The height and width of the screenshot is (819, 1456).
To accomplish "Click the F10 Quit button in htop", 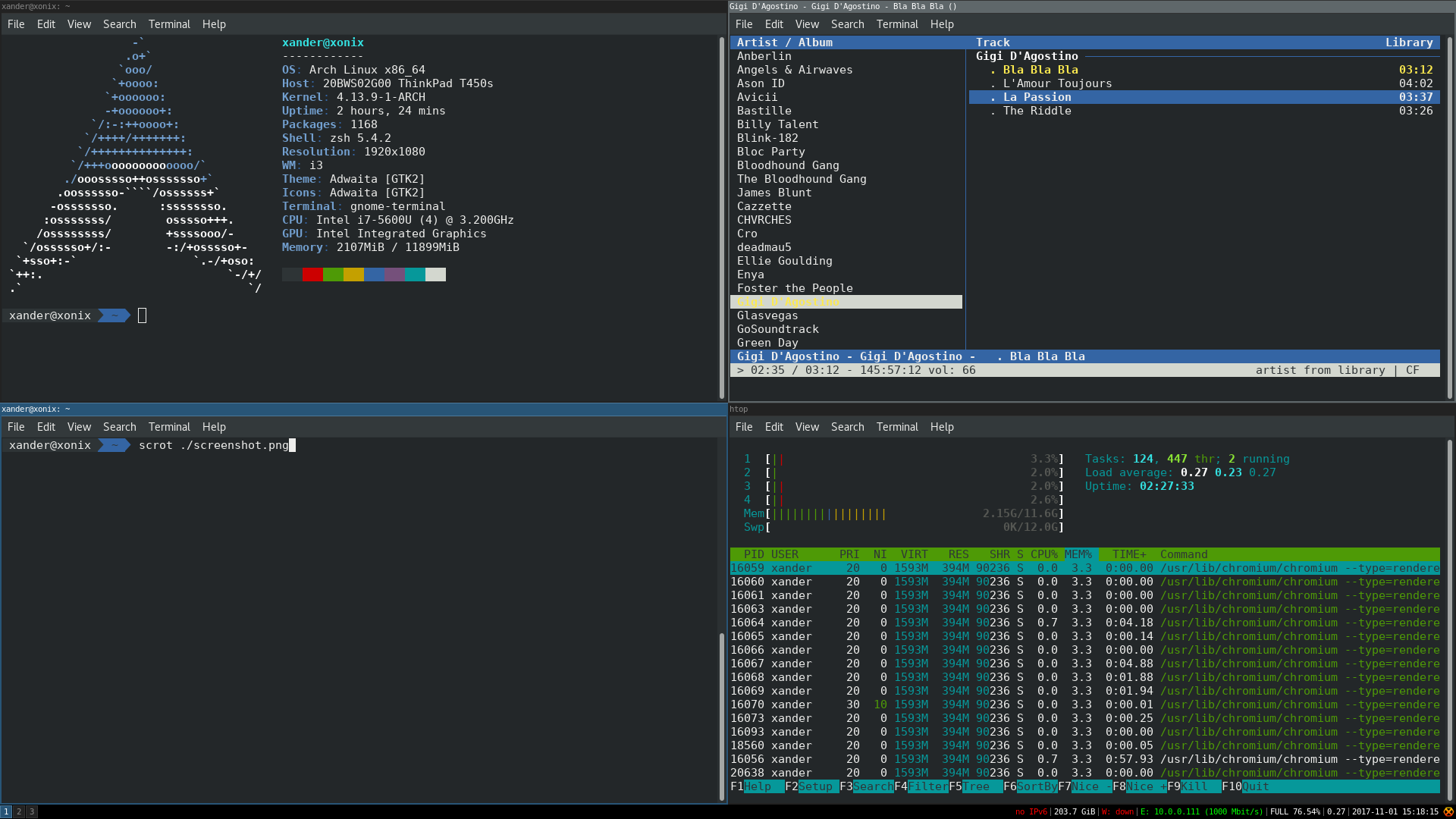I will (1255, 786).
